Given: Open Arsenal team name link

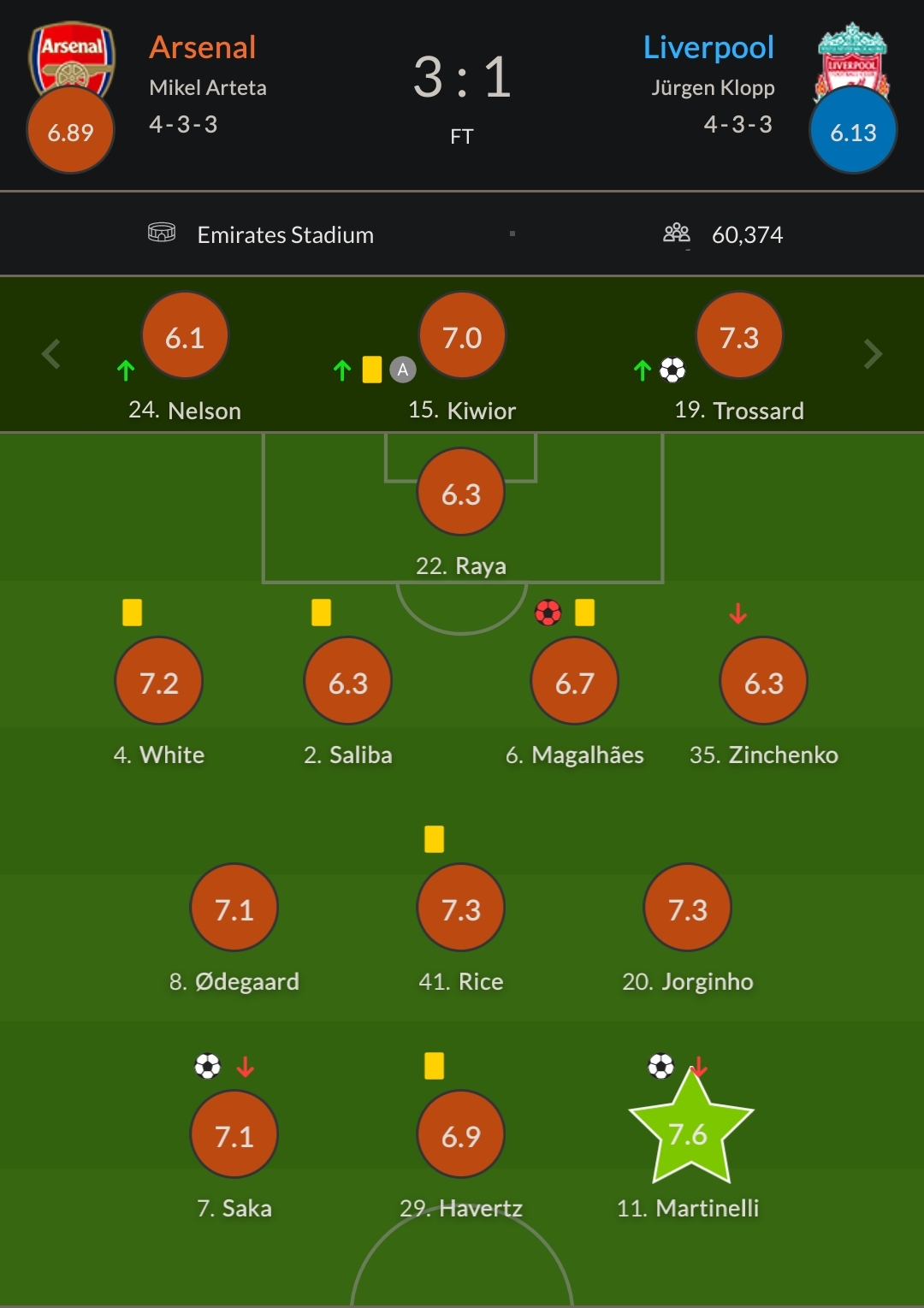Looking at the screenshot, I should tap(203, 47).
